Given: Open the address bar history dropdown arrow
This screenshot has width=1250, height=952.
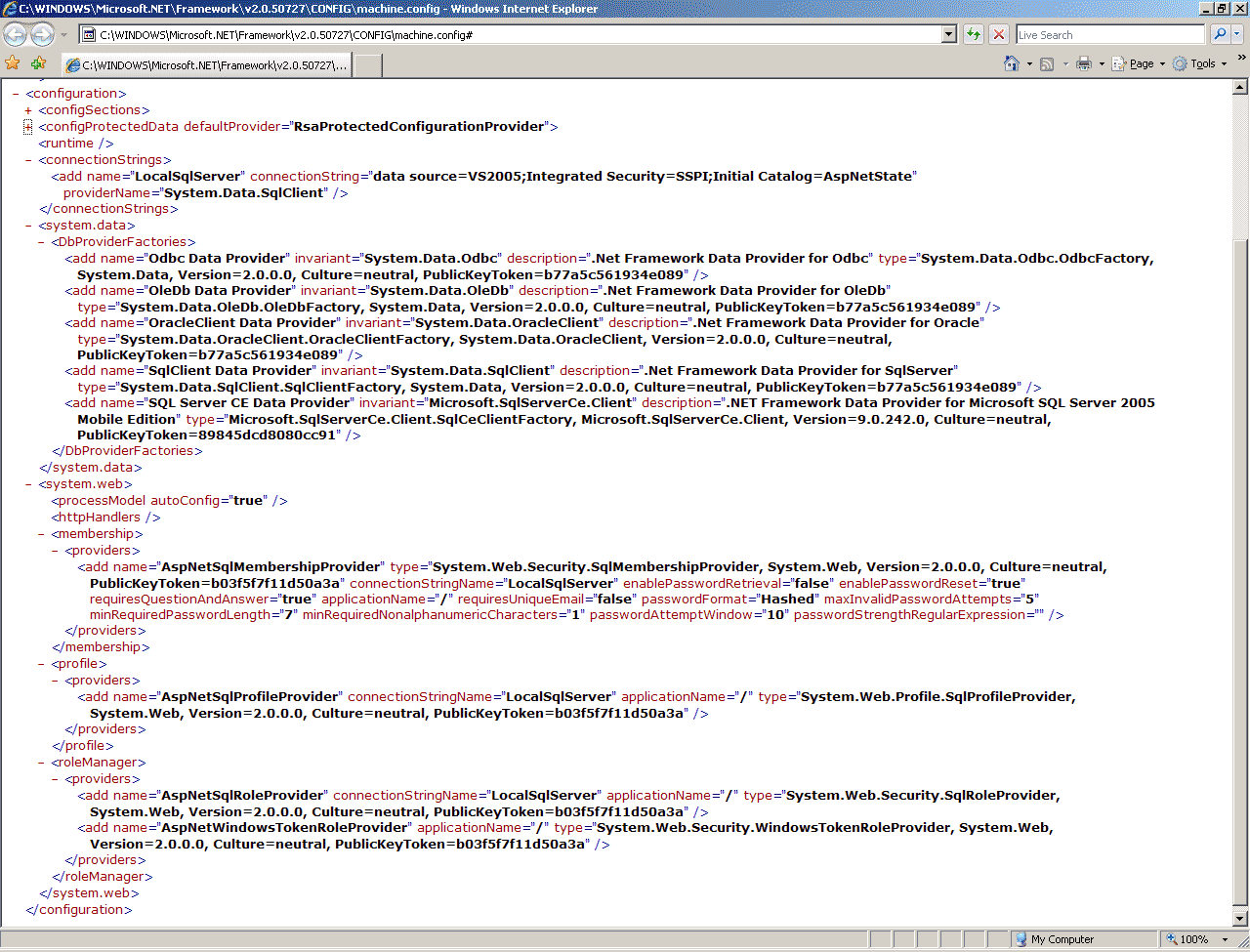Looking at the screenshot, I should [x=948, y=35].
